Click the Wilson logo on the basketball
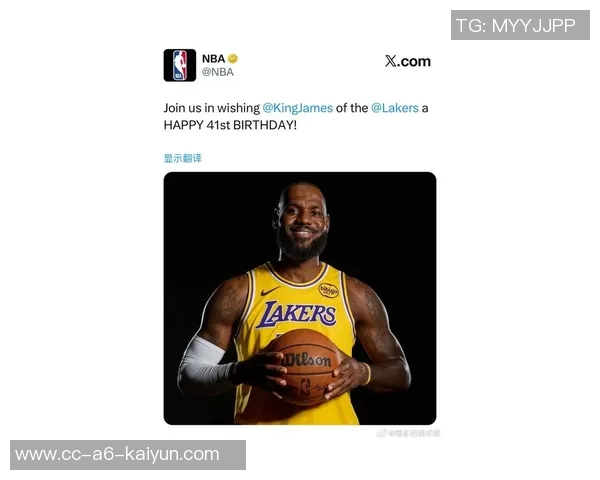Screen dimensions: 600x480 point(306,359)
